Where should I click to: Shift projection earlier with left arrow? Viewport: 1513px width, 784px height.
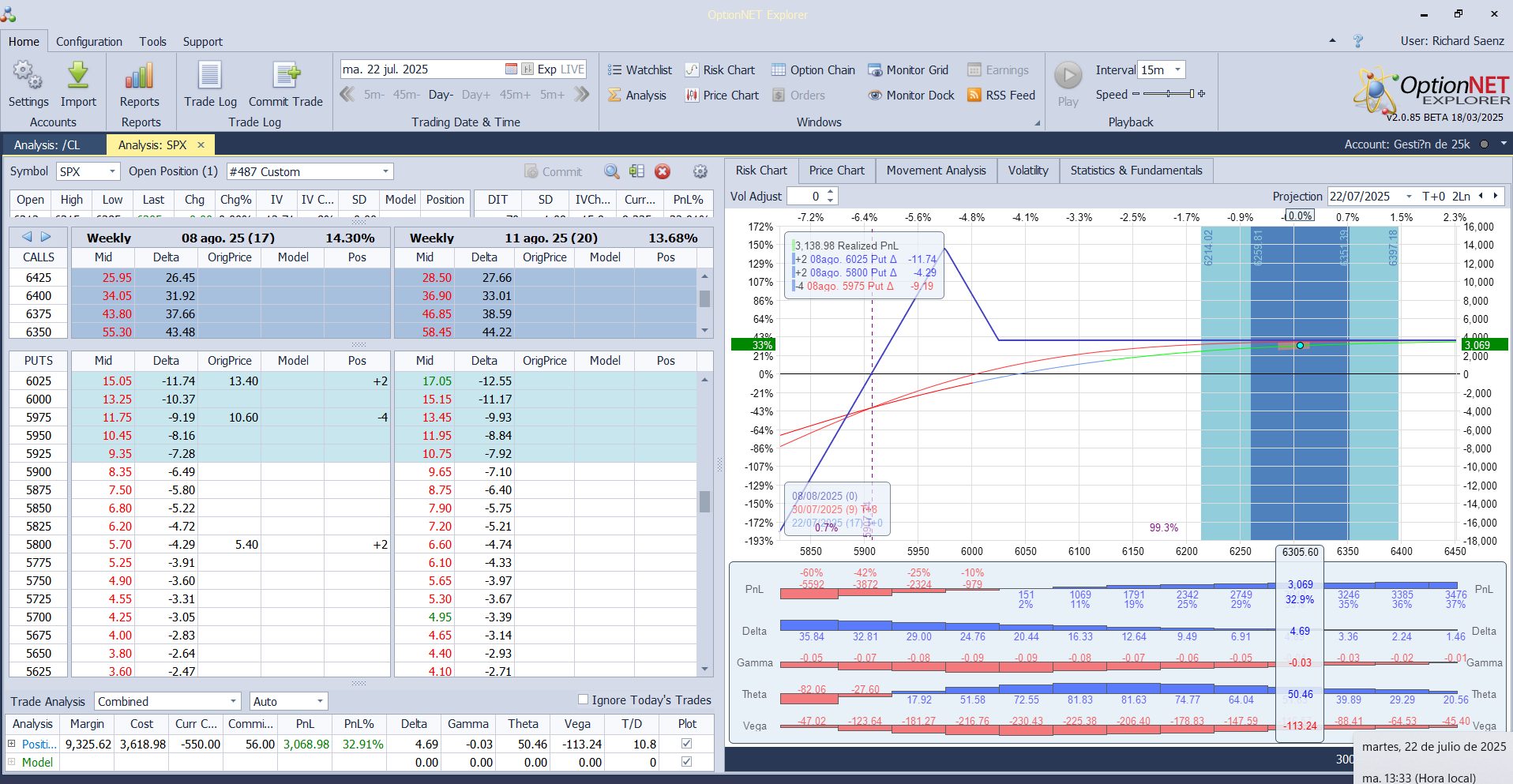point(1481,196)
